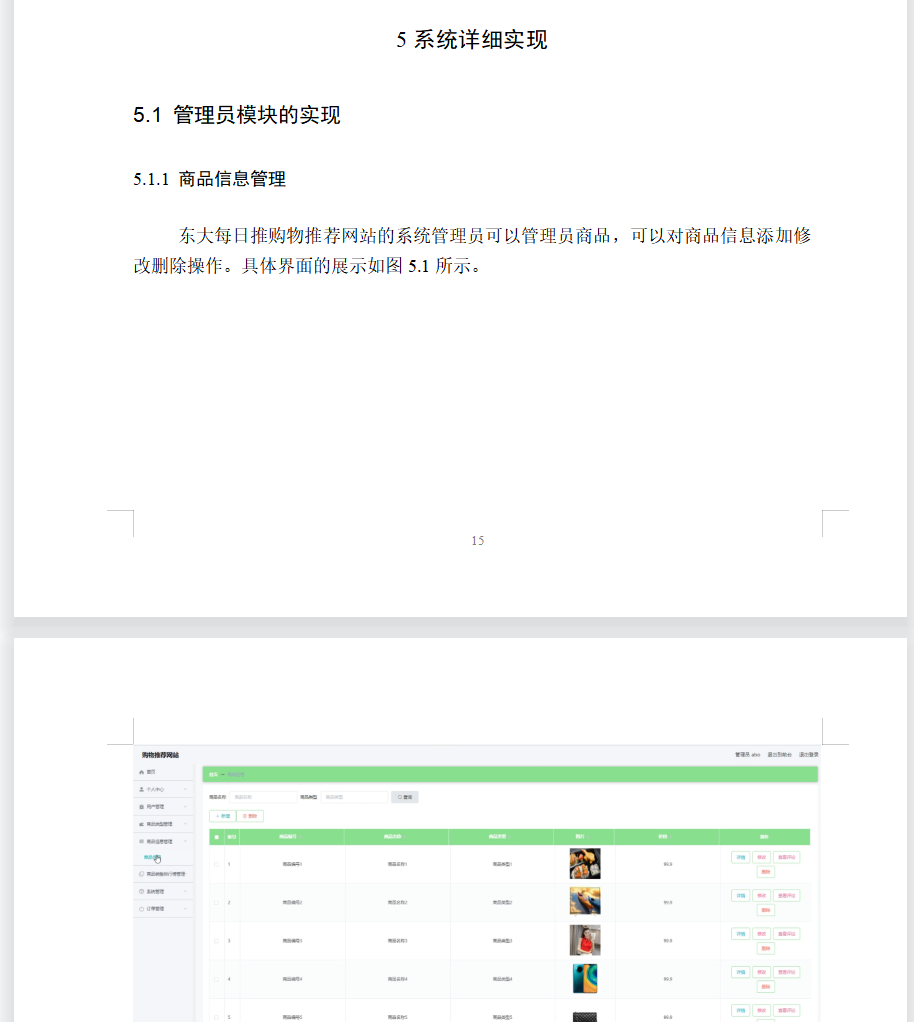Click the clock icon next to 系统管理
The image size is (914, 1022).
pyautogui.click(x=141, y=892)
